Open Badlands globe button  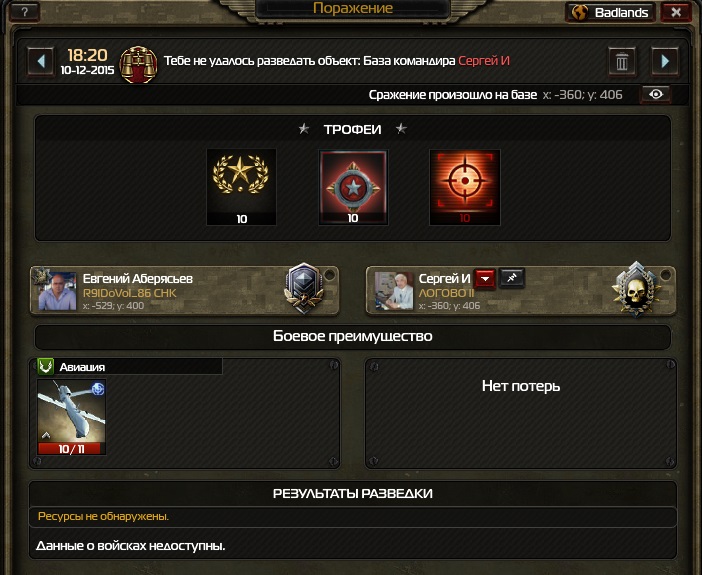(x=610, y=12)
